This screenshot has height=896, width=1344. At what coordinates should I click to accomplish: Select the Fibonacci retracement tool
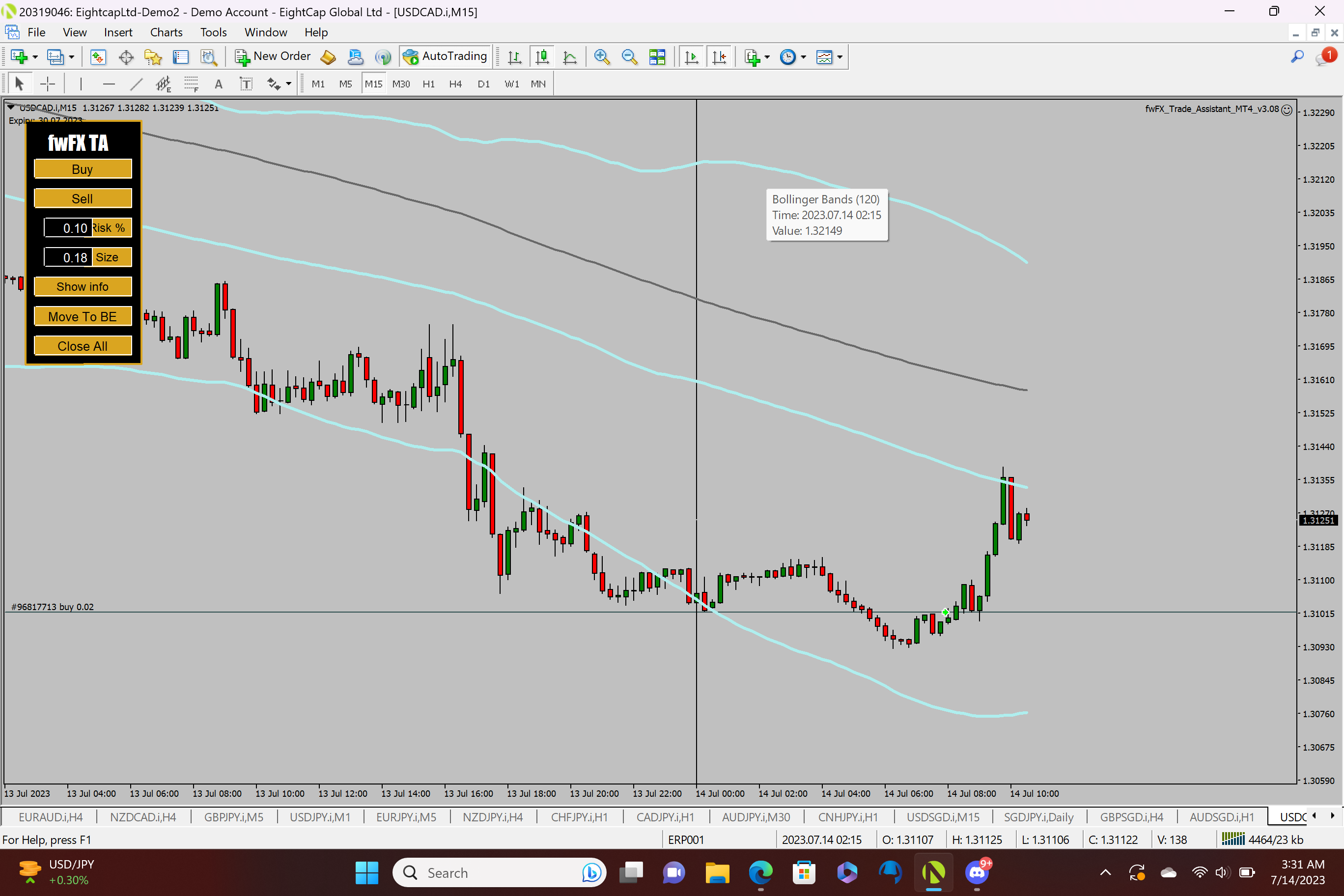(192, 84)
